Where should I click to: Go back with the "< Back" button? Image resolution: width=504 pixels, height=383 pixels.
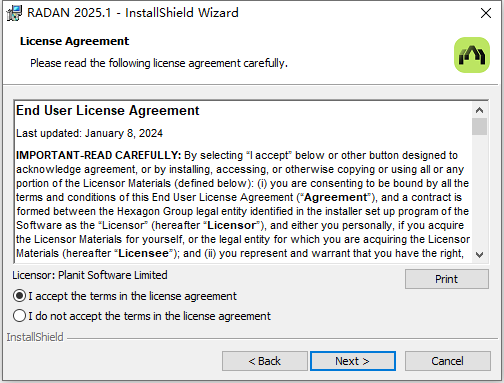click(x=265, y=361)
